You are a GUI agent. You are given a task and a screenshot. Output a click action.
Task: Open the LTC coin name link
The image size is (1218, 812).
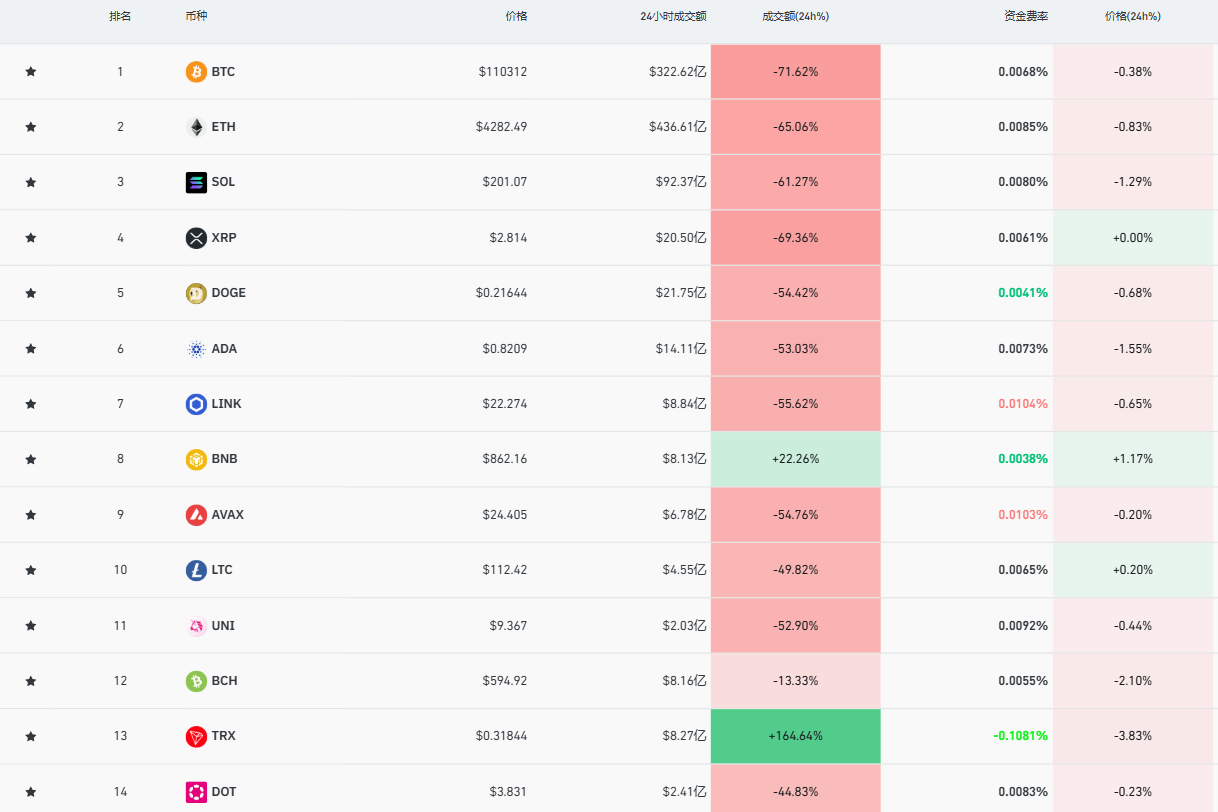click(x=222, y=570)
